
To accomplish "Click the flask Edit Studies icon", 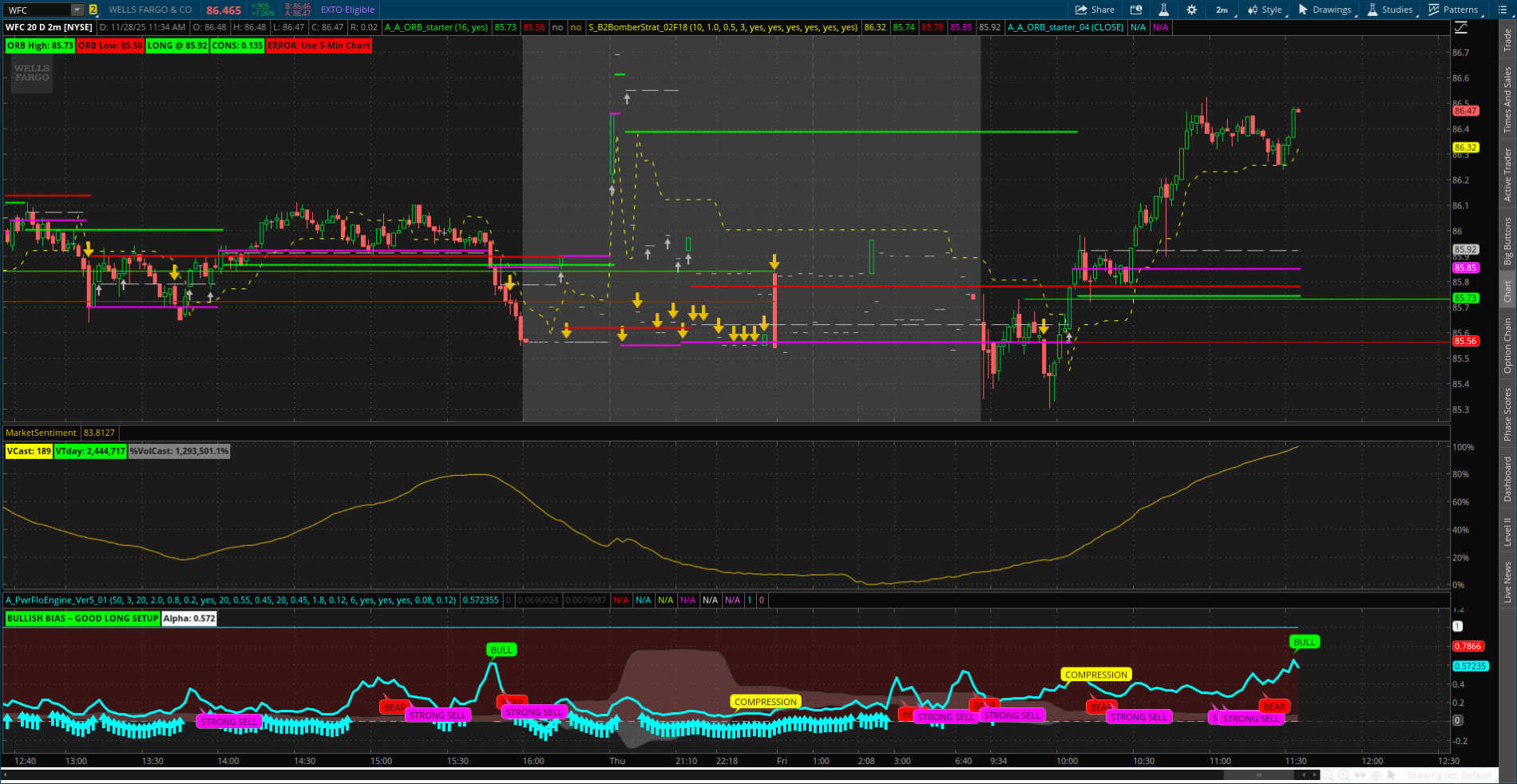I will [1163, 10].
